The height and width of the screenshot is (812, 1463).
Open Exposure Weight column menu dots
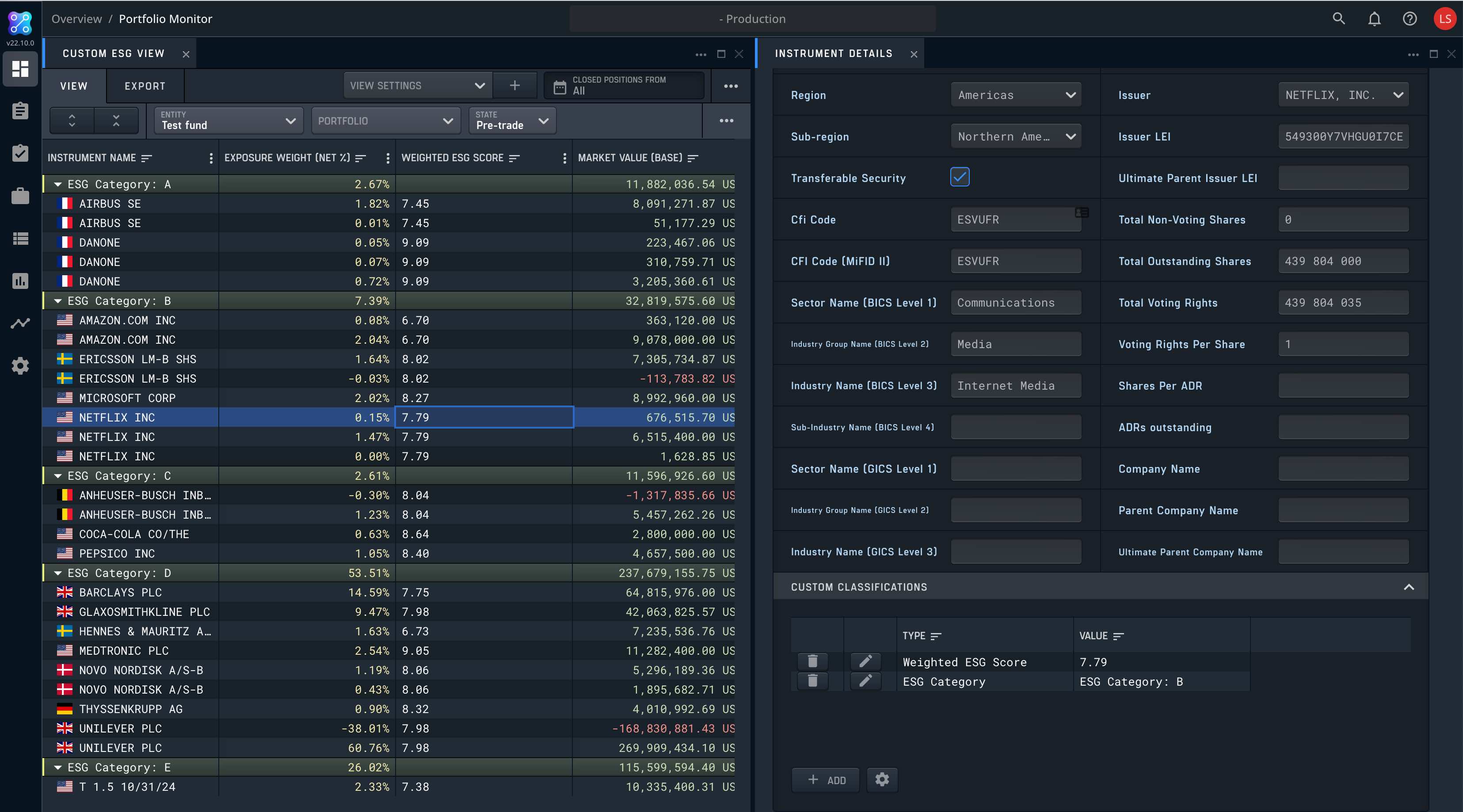coord(388,158)
